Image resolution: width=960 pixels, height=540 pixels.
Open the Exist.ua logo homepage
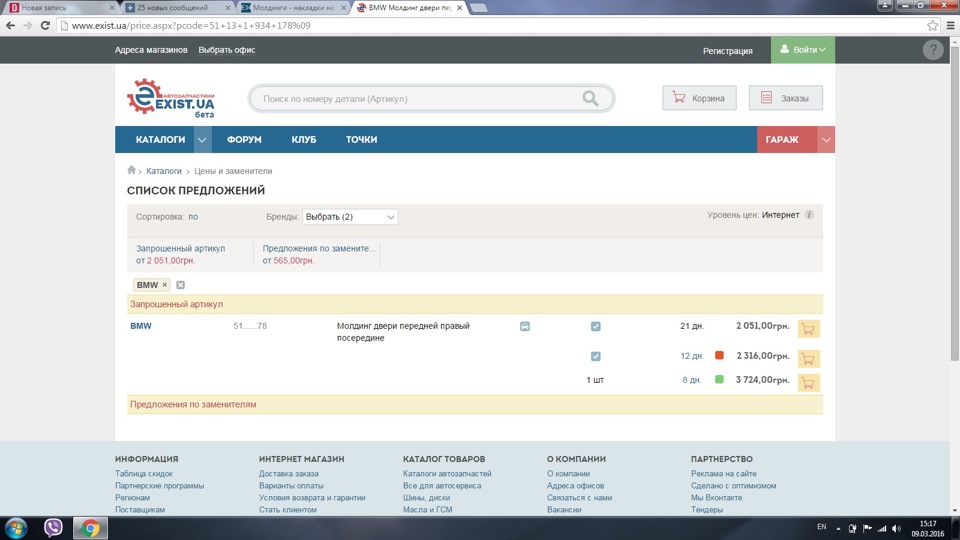pyautogui.click(x=171, y=98)
